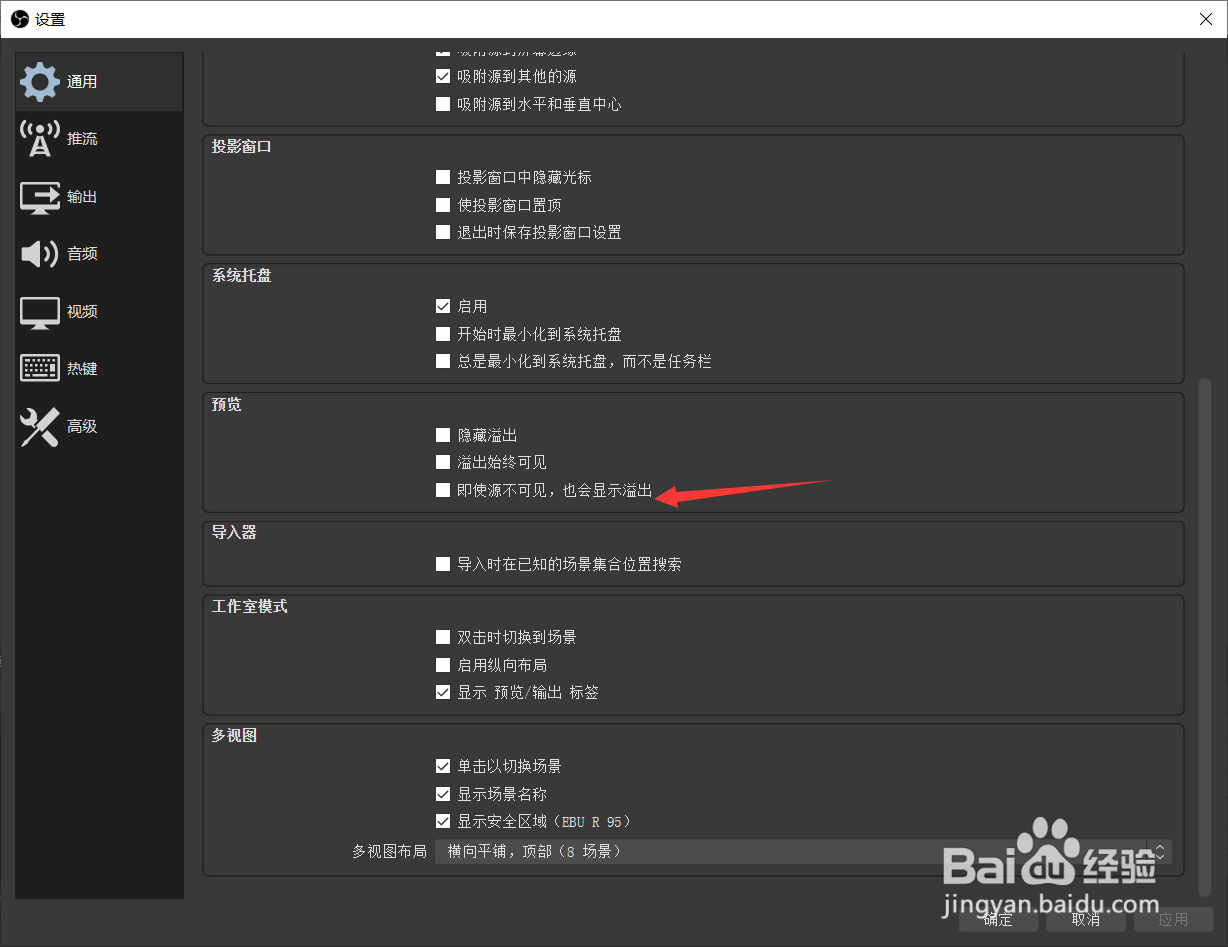Screen dimensions: 1228x947
Task: Uncheck 显示场景名称
Action: coord(443,794)
